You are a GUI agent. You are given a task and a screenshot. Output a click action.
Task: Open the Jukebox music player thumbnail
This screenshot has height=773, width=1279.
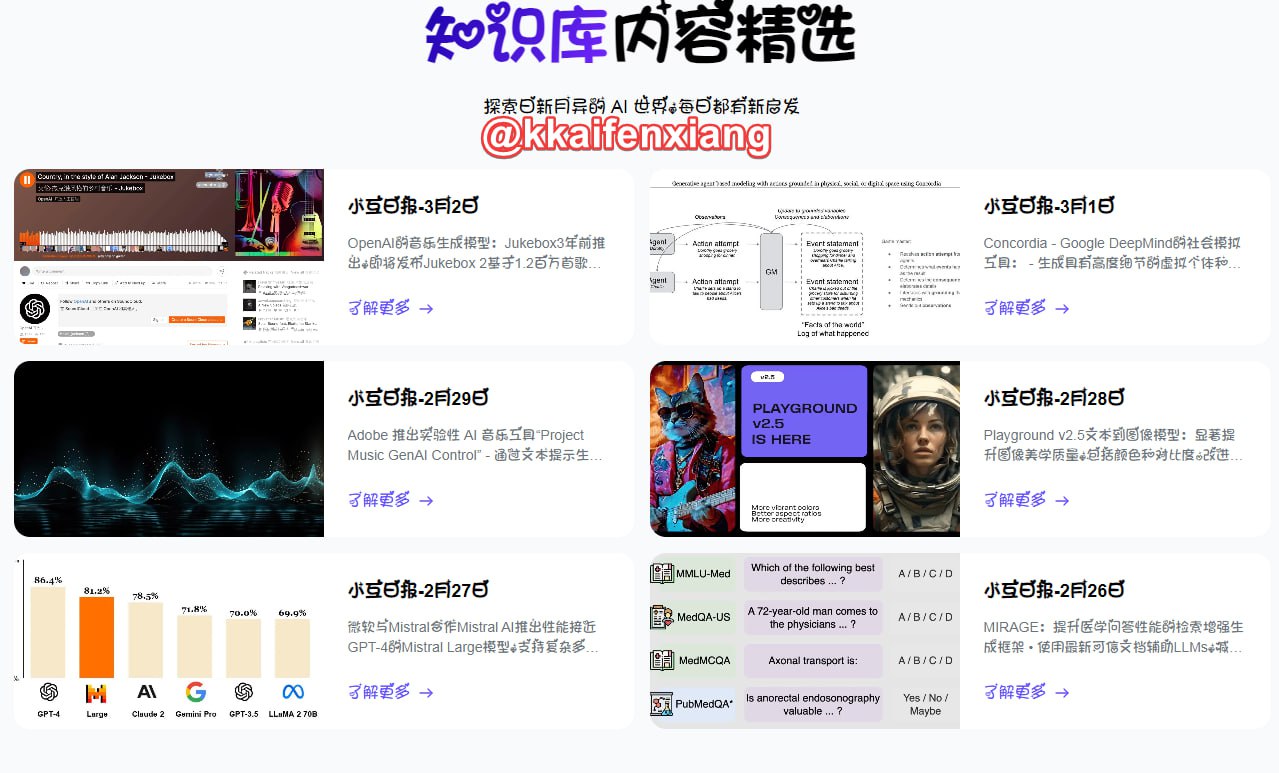(169, 257)
